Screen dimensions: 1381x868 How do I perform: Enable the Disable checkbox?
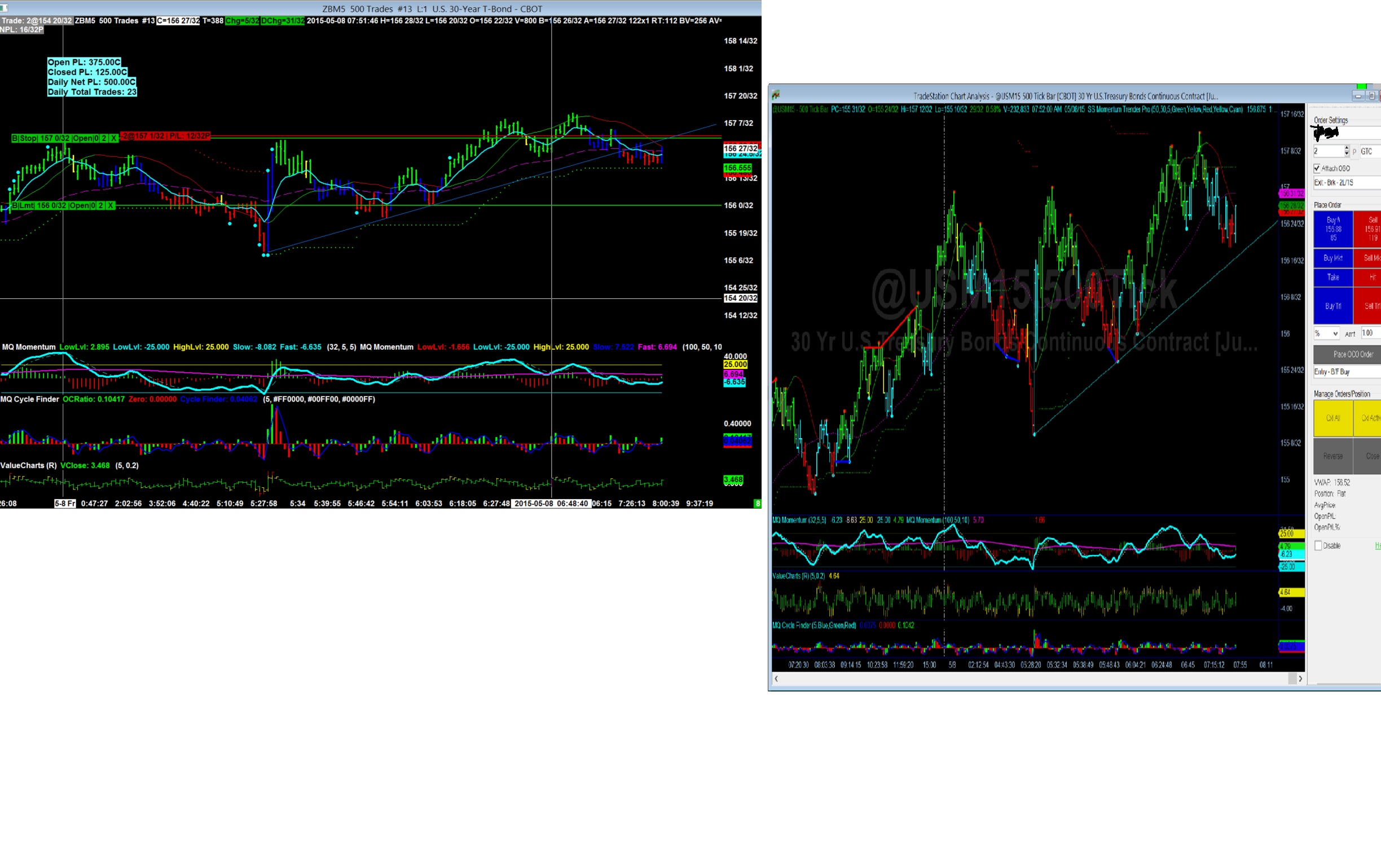click(x=1318, y=546)
